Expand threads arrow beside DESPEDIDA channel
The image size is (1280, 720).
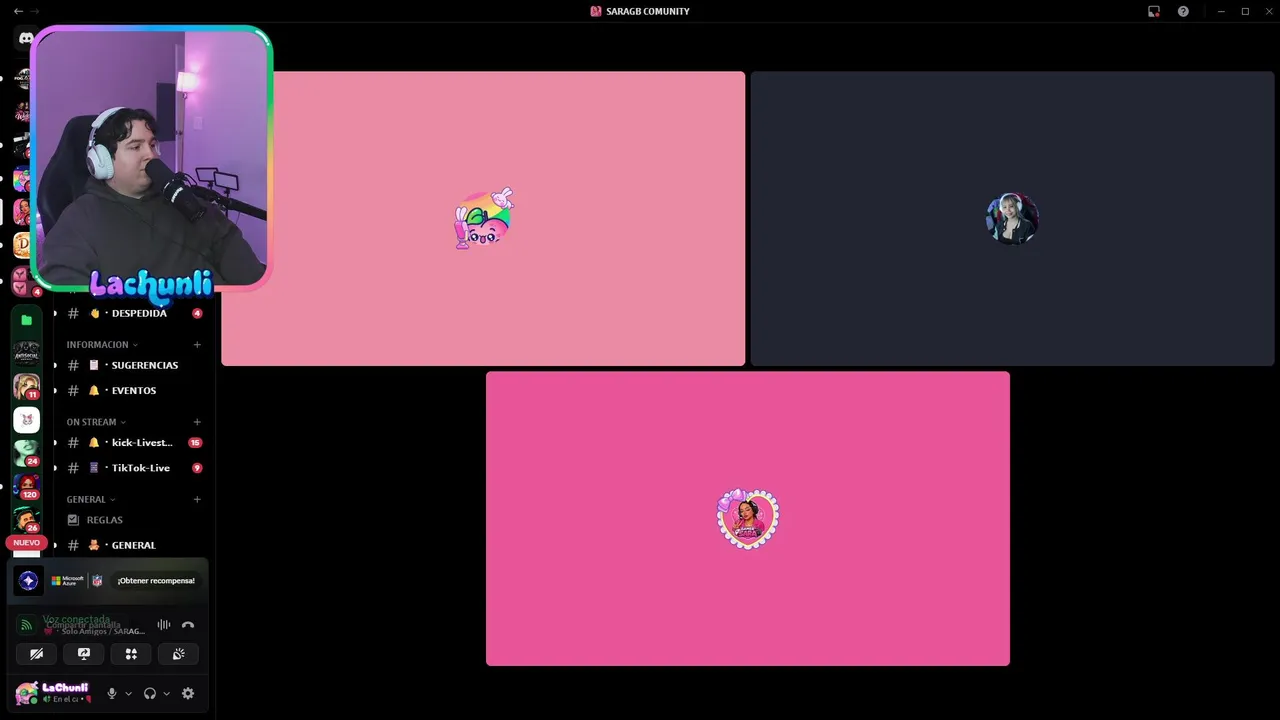56,313
